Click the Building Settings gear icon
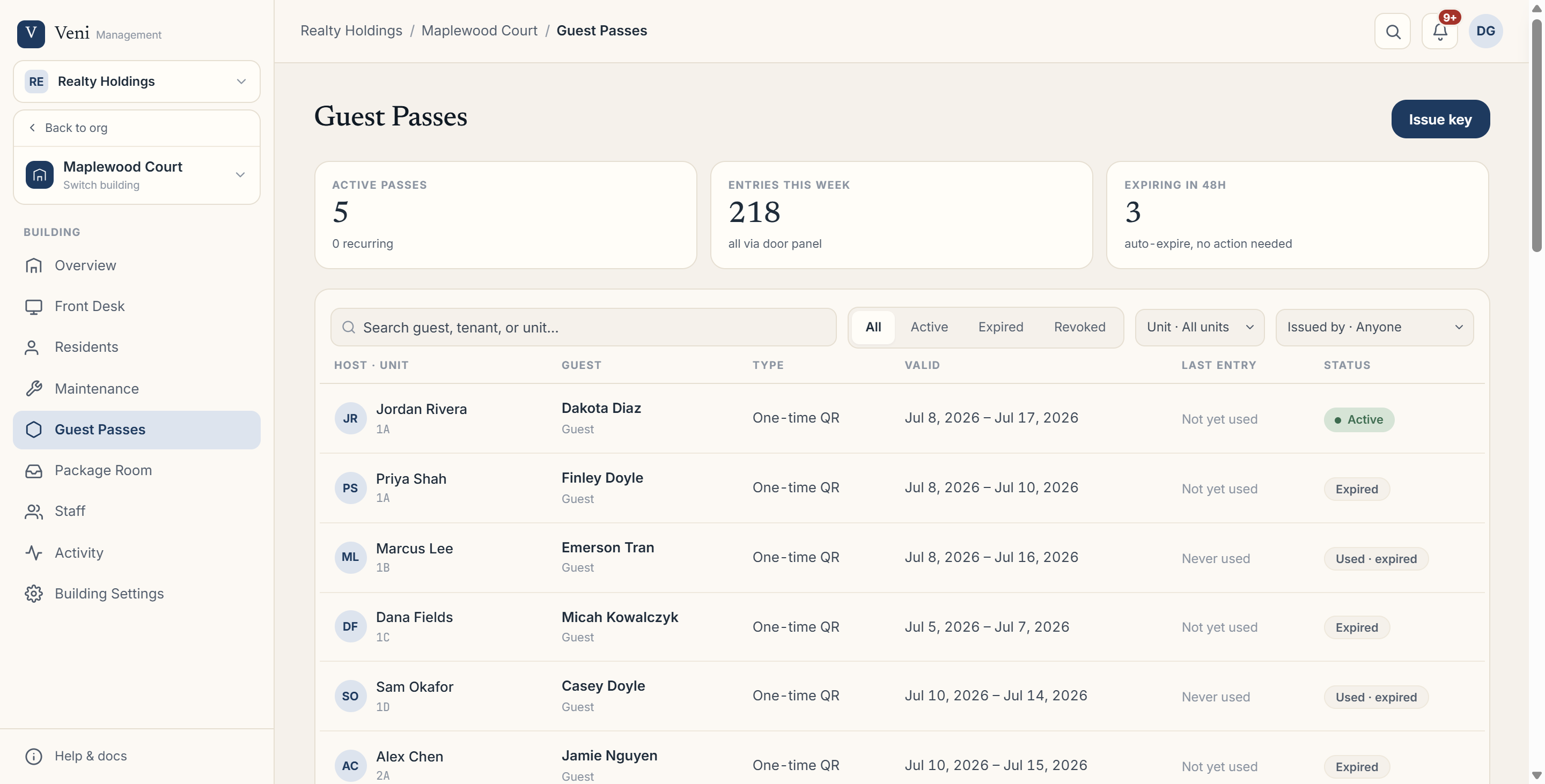The height and width of the screenshot is (784, 1545). pyautogui.click(x=34, y=594)
